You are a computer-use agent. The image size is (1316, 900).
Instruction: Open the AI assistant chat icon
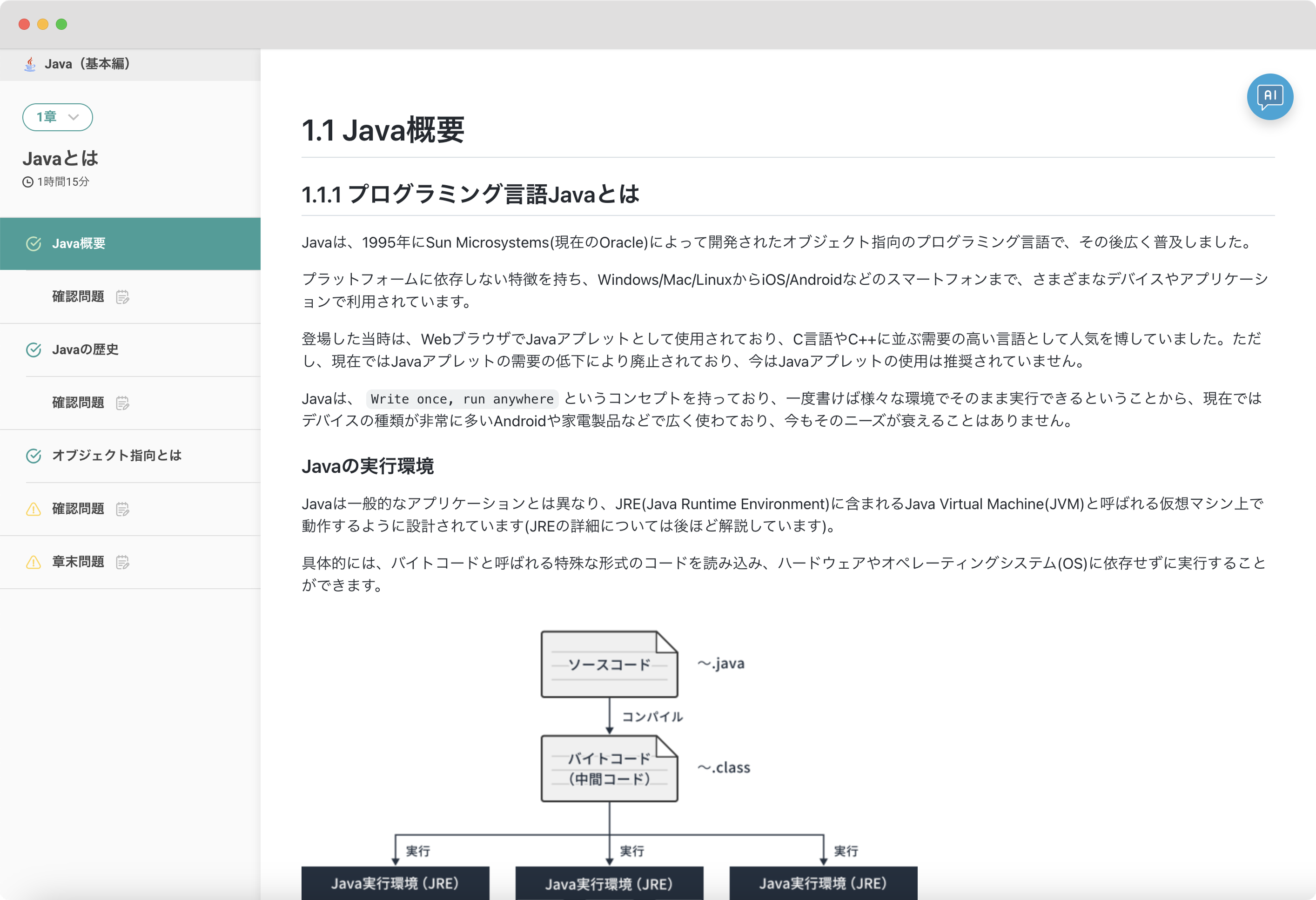[1270, 96]
